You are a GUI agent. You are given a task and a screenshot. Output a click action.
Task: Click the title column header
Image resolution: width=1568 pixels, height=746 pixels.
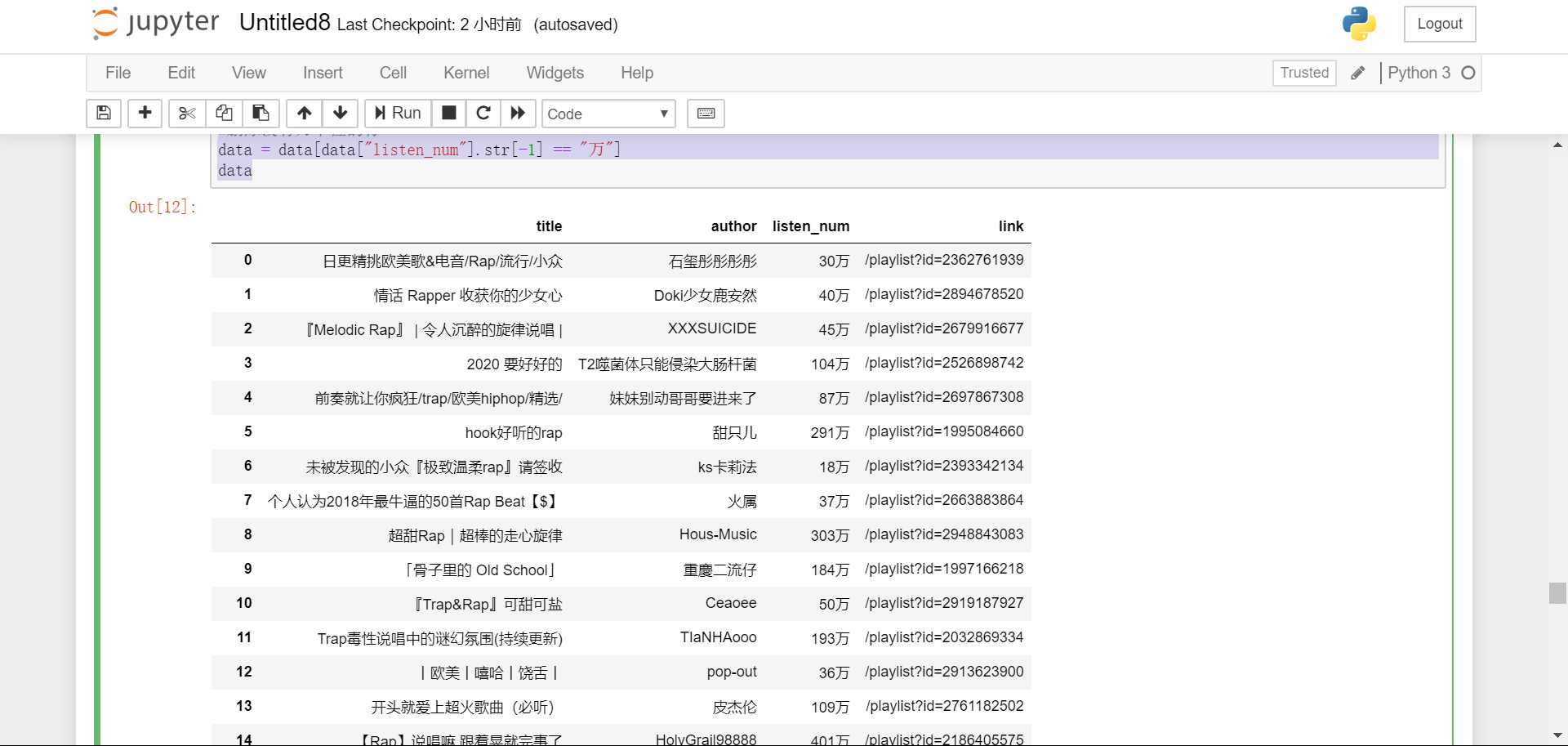(x=549, y=226)
